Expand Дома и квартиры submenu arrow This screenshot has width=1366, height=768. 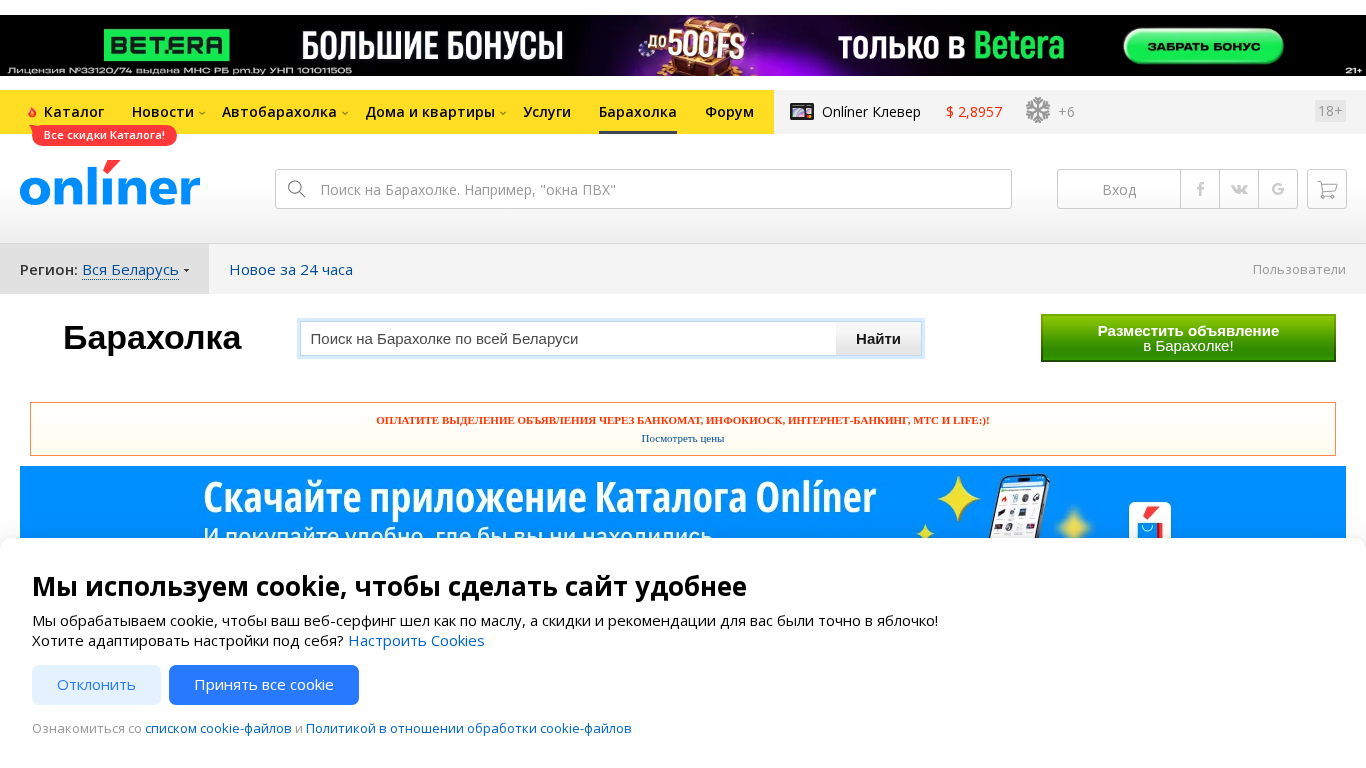[x=503, y=113]
